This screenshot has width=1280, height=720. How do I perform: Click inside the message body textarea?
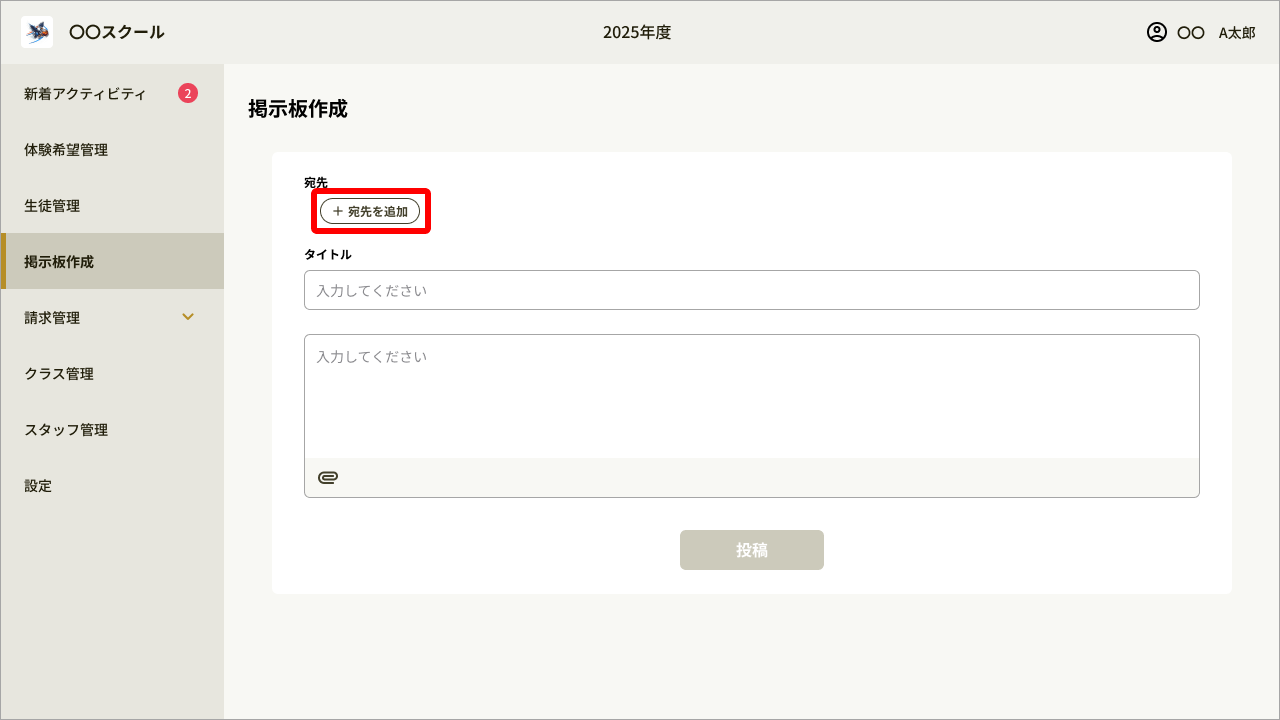(752, 395)
